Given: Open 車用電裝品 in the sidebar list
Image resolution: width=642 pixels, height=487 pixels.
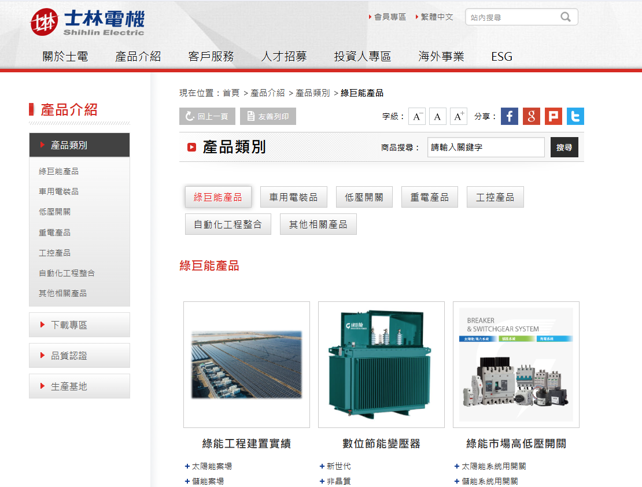Looking at the screenshot, I should [x=59, y=191].
